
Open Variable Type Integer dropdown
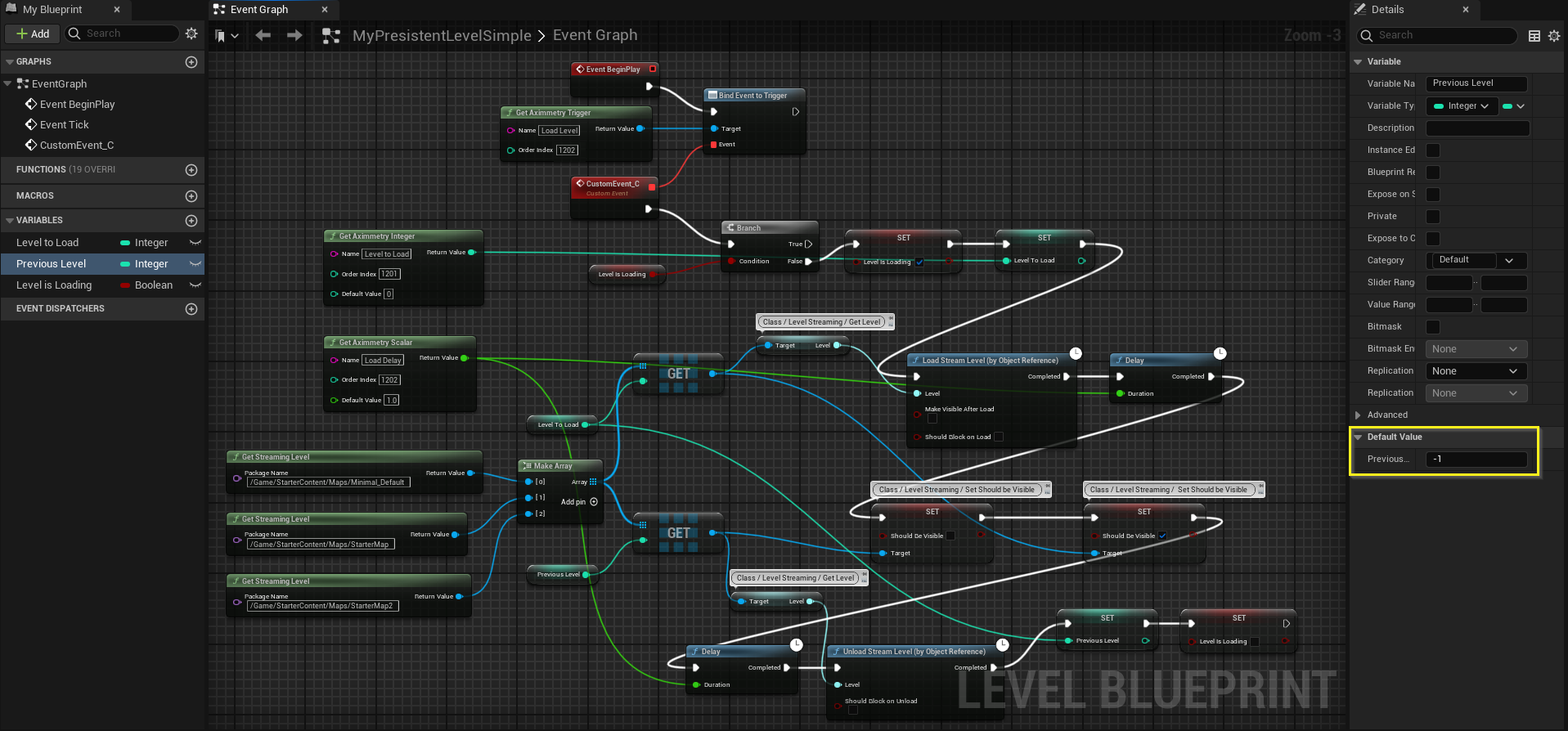pyautogui.click(x=1462, y=106)
